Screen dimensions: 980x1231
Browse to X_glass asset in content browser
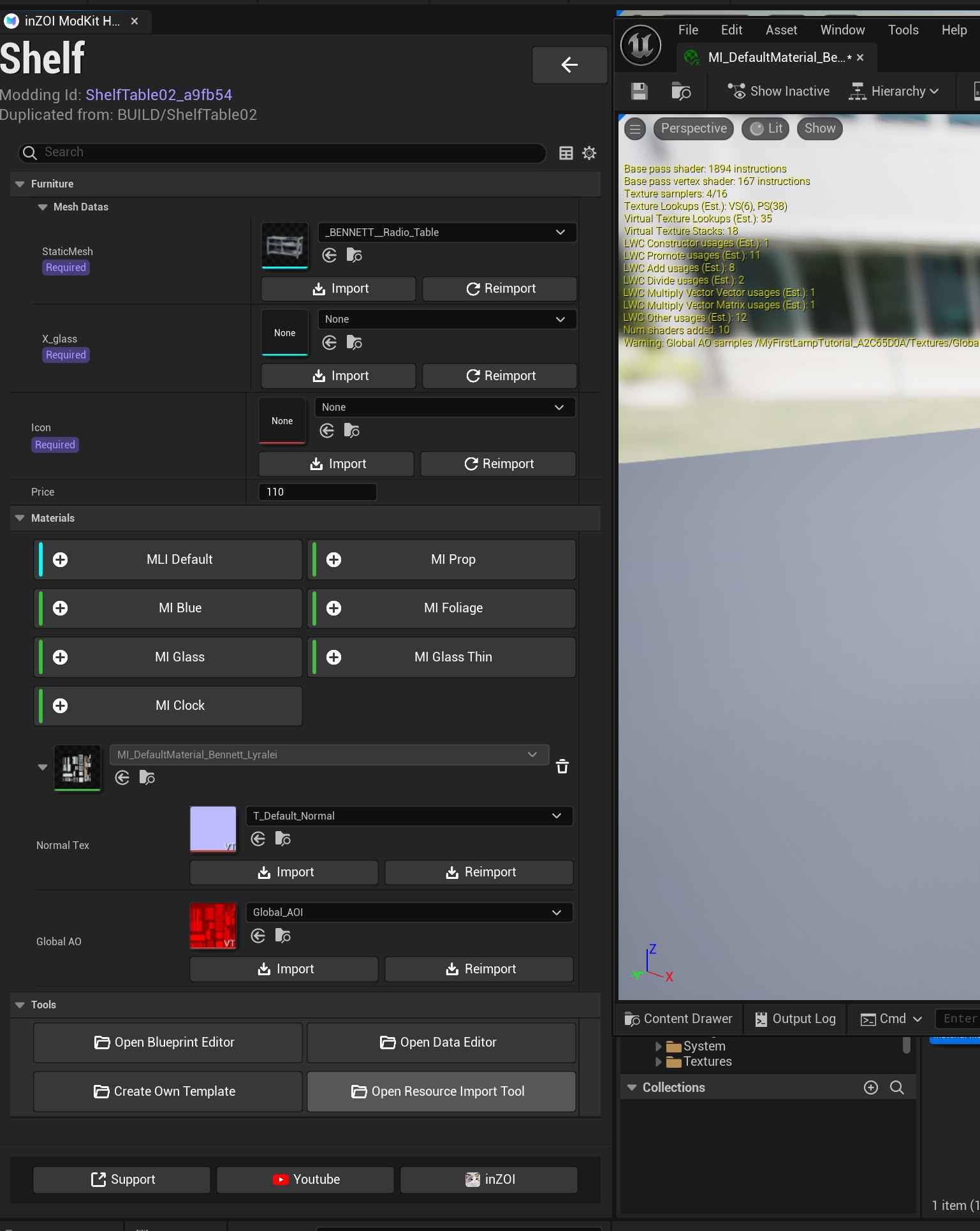click(354, 343)
